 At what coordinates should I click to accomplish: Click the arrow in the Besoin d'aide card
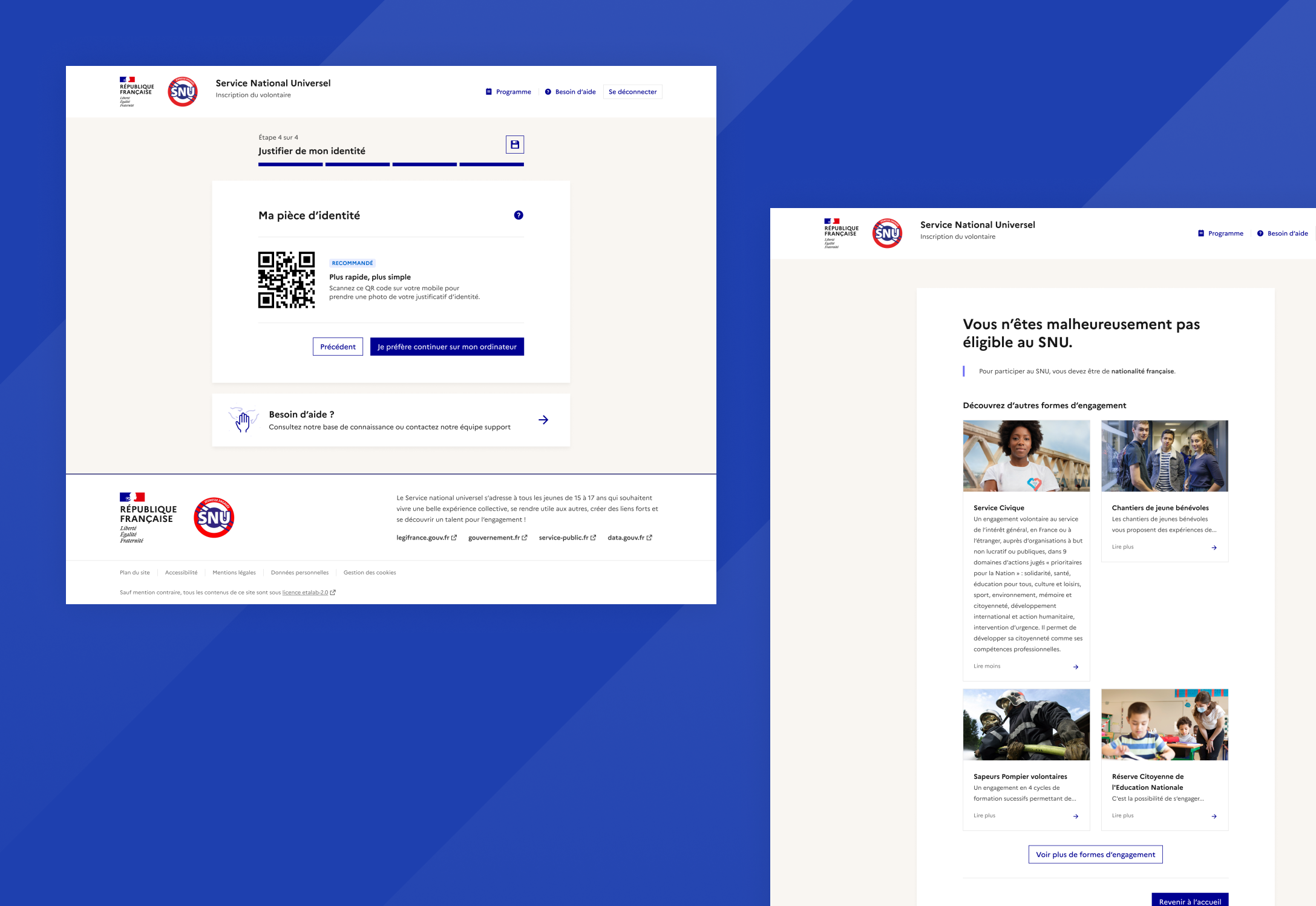[543, 420]
